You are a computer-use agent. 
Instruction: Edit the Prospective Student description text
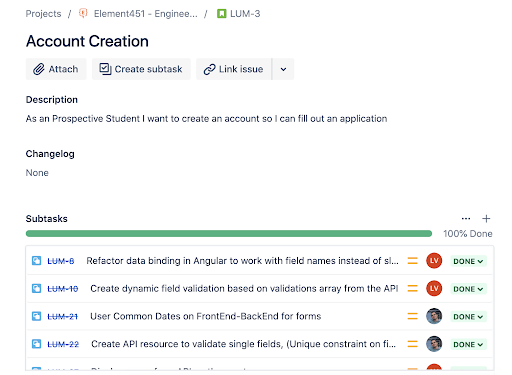[x=206, y=119]
